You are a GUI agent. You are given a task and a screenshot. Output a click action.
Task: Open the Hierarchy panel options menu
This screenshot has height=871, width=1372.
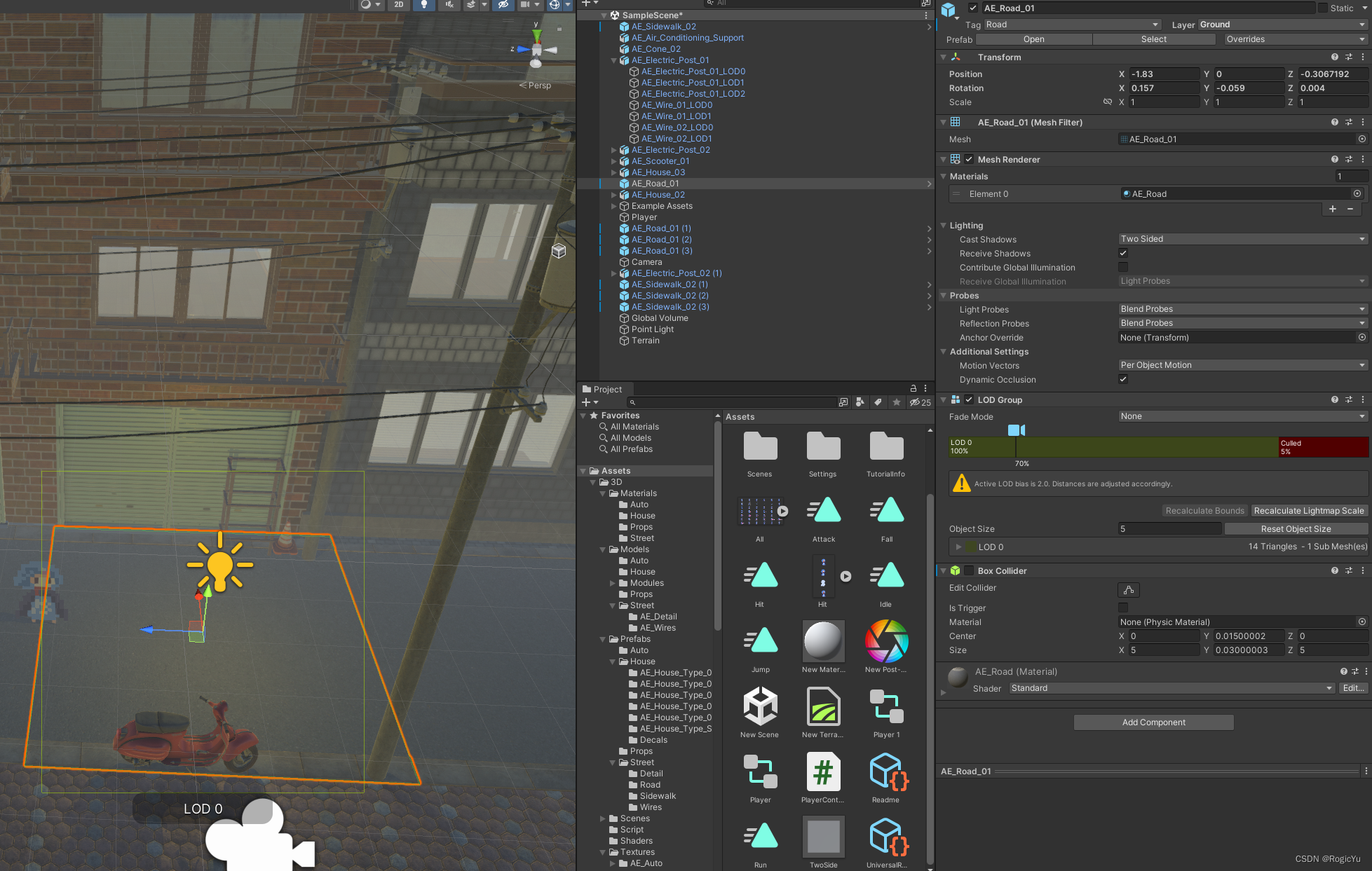coord(926,15)
